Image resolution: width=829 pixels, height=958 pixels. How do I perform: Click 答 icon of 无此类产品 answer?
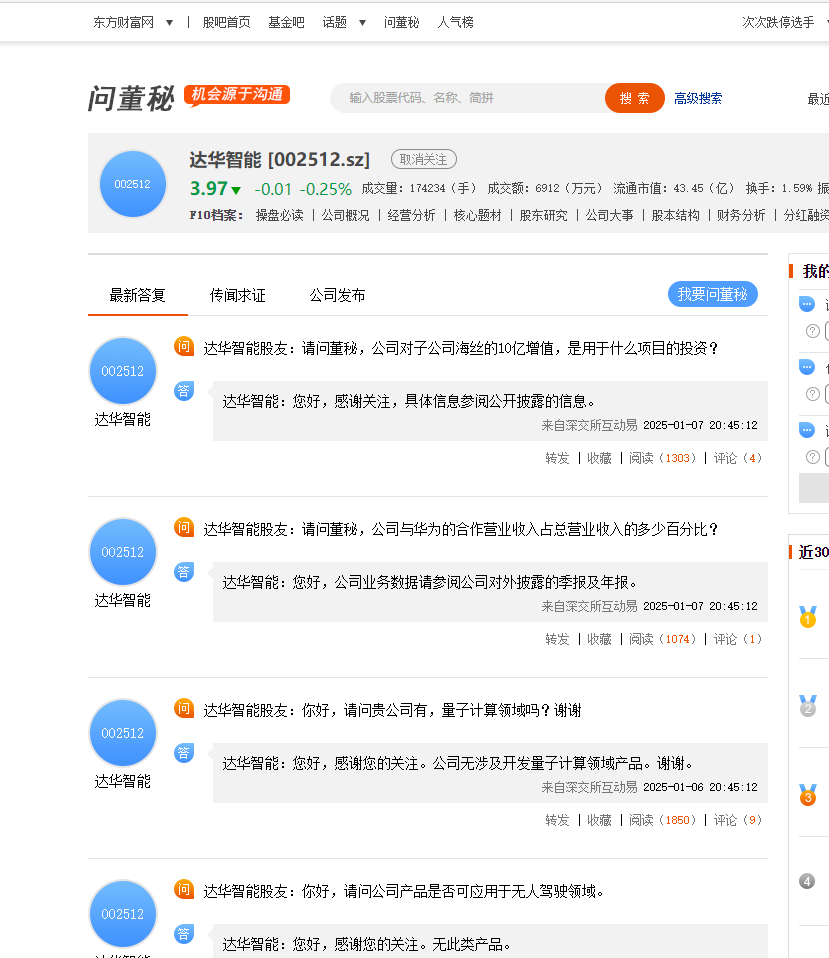(184, 933)
